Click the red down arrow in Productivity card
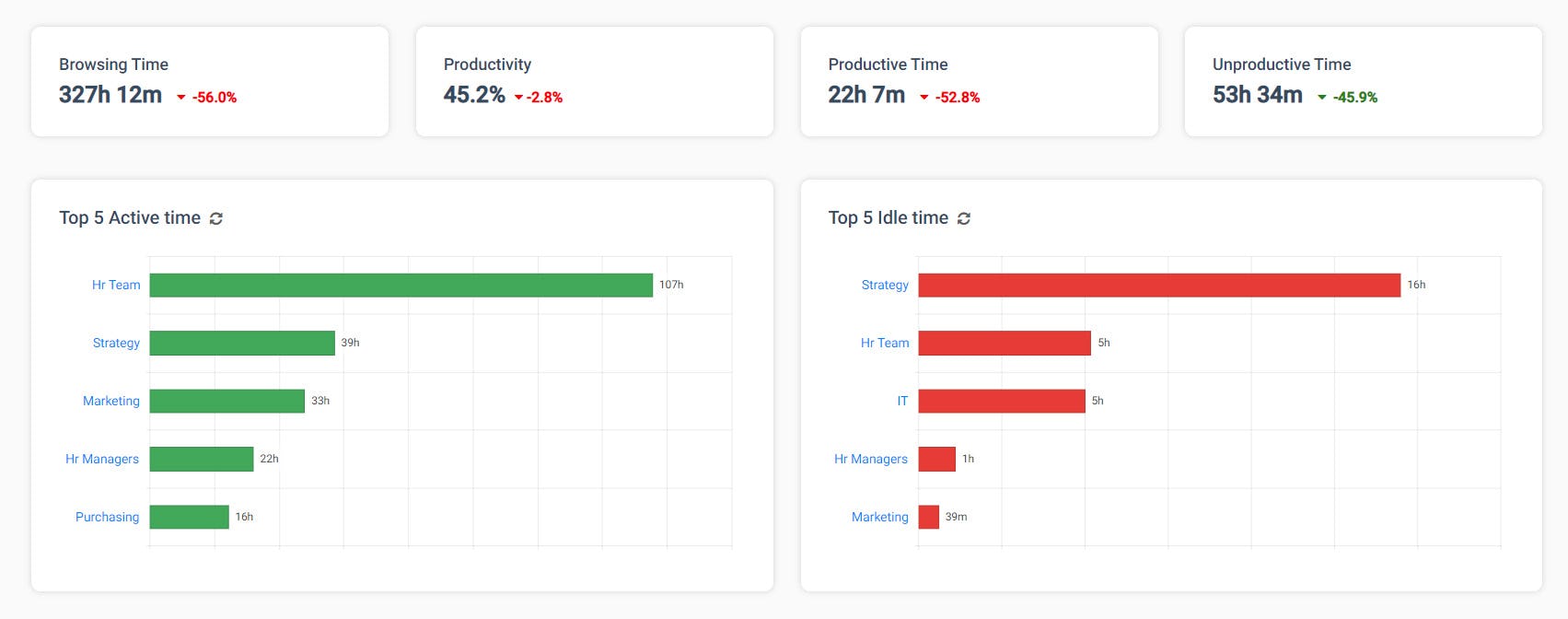1568x619 pixels. 518,98
